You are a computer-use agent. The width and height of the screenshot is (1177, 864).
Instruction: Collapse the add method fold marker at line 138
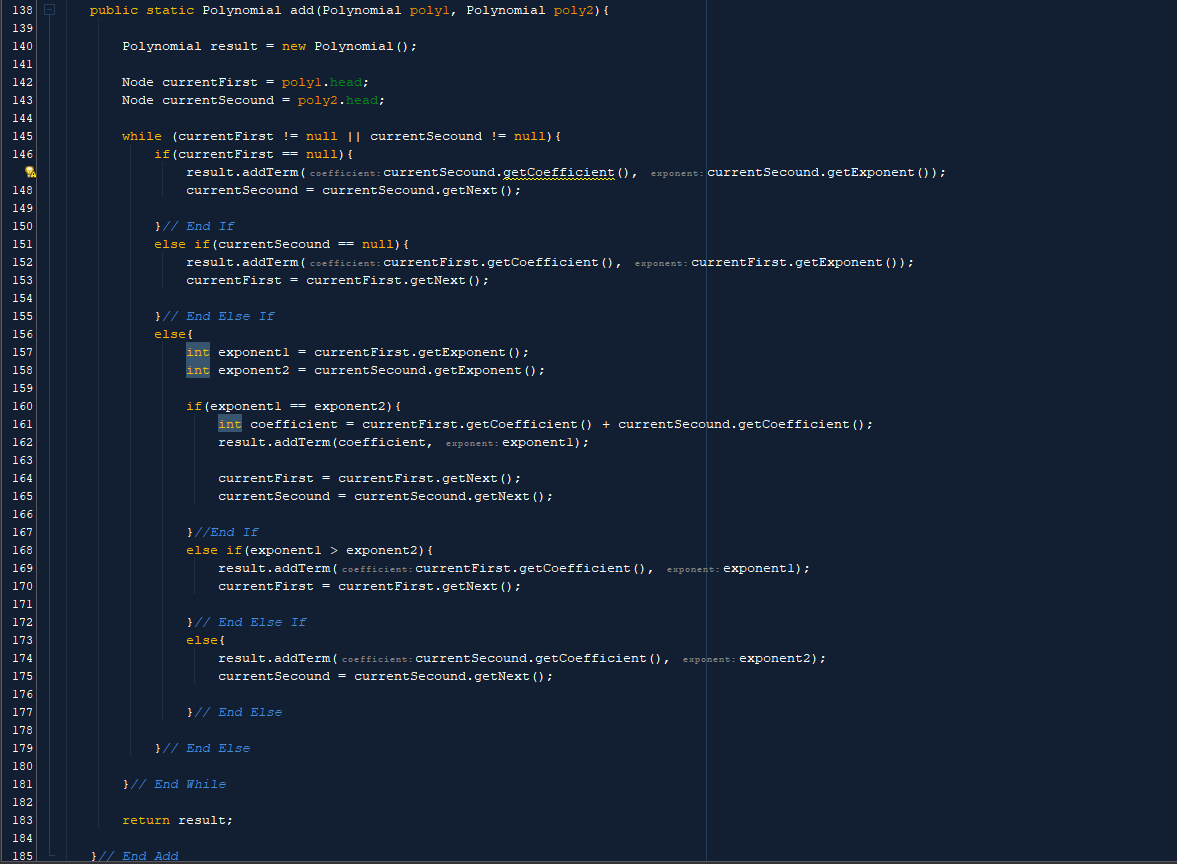point(50,10)
